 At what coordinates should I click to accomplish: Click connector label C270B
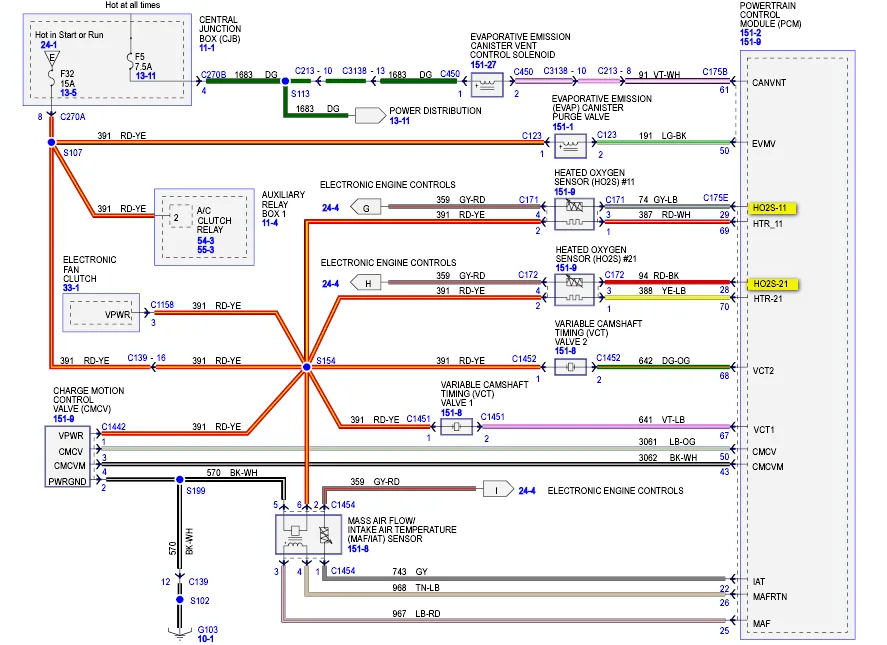point(214,75)
